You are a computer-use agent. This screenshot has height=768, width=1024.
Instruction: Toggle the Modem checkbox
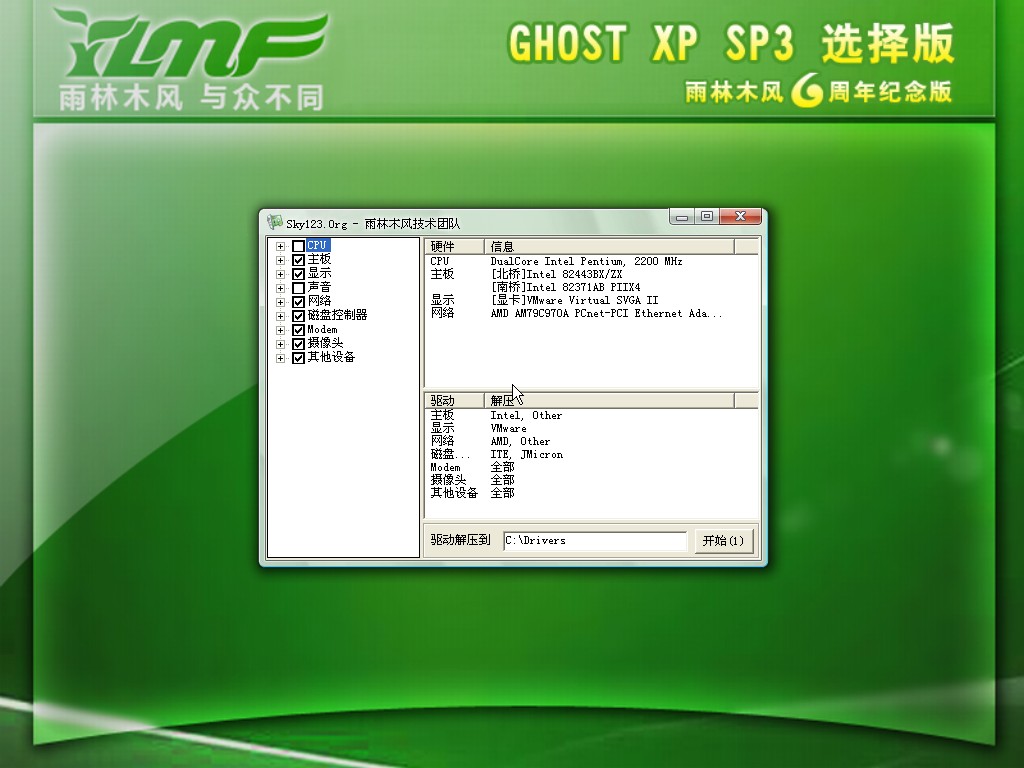click(x=298, y=330)
